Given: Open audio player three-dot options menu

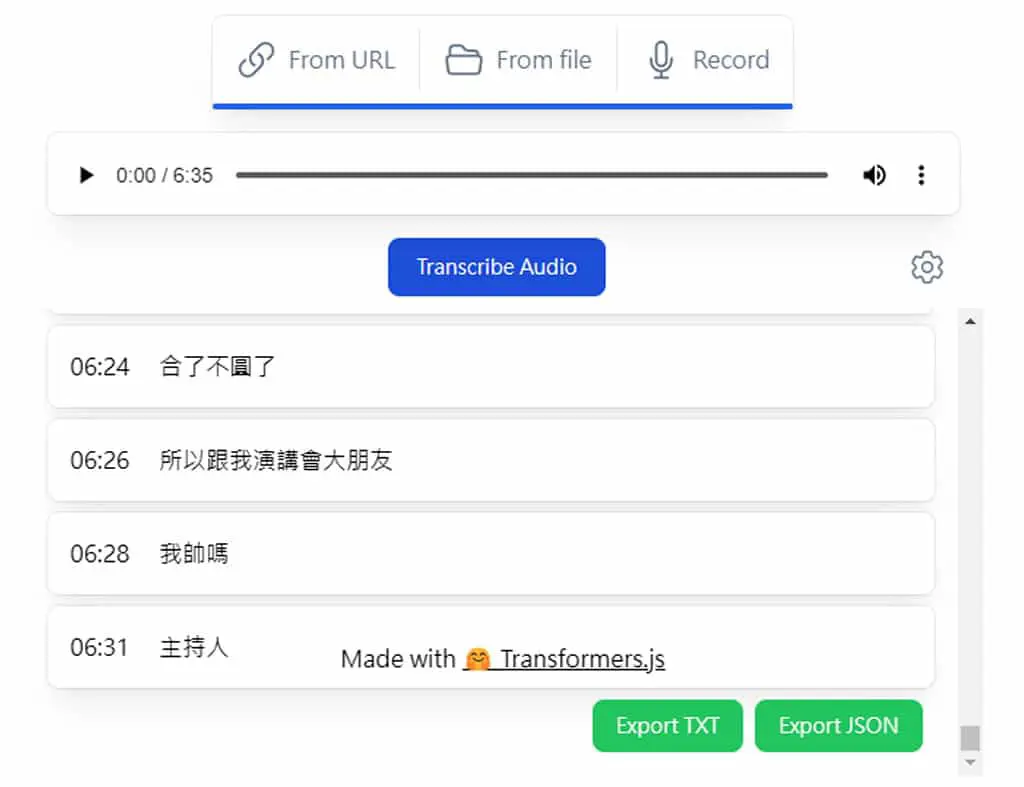Looking at the screenshot, I should (921, 175).
